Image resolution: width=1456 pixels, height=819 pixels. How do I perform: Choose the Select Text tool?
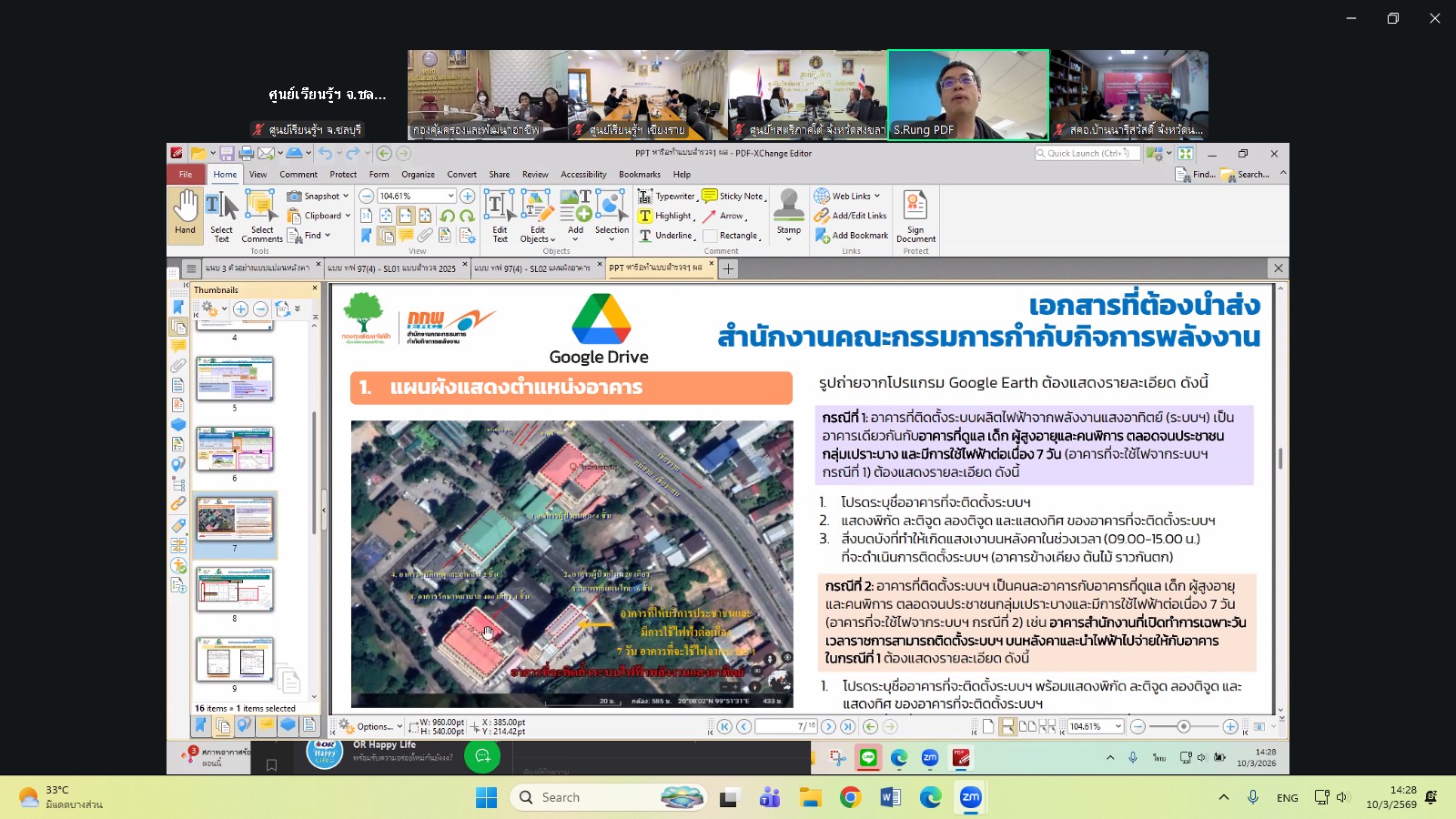click(x=221, y=217)
